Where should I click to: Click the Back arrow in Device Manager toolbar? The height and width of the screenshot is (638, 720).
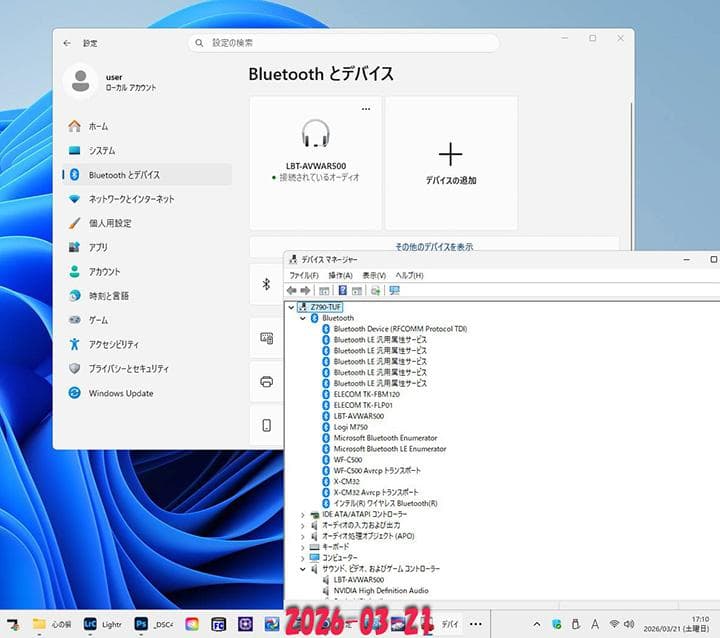coord(291,290)
